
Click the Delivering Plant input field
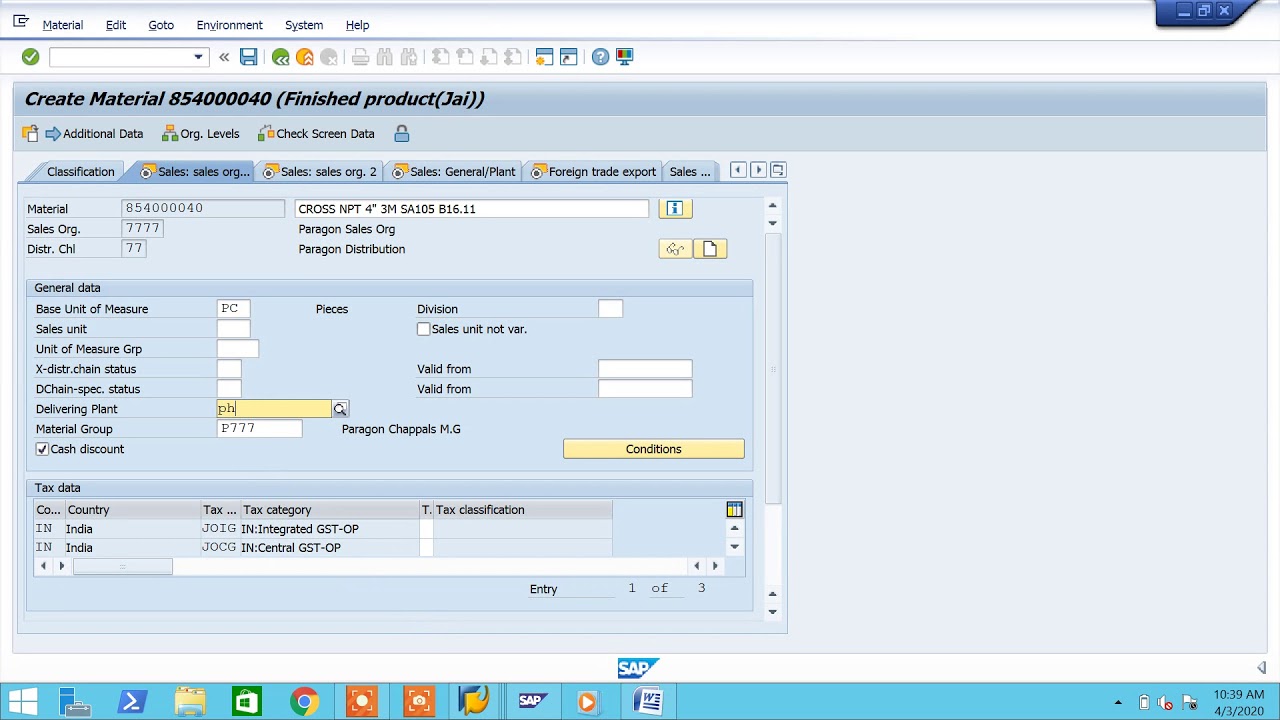point(274,409)
